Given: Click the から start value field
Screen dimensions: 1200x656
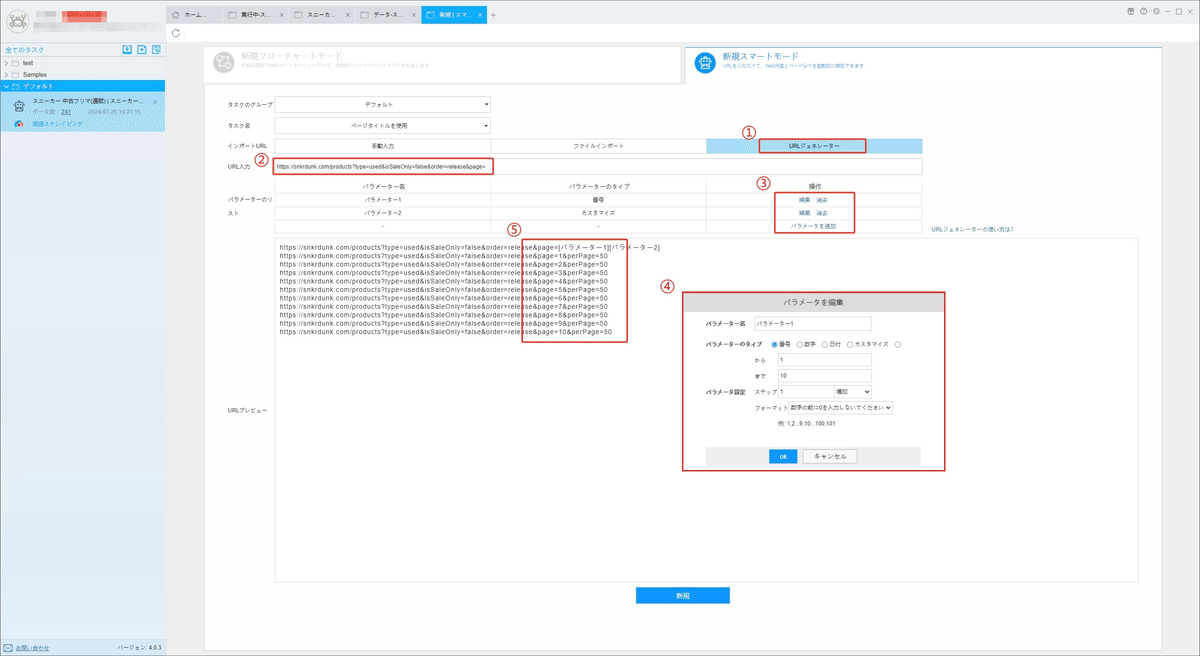Looking at the screenshot, I should click(x=824, y=360).
